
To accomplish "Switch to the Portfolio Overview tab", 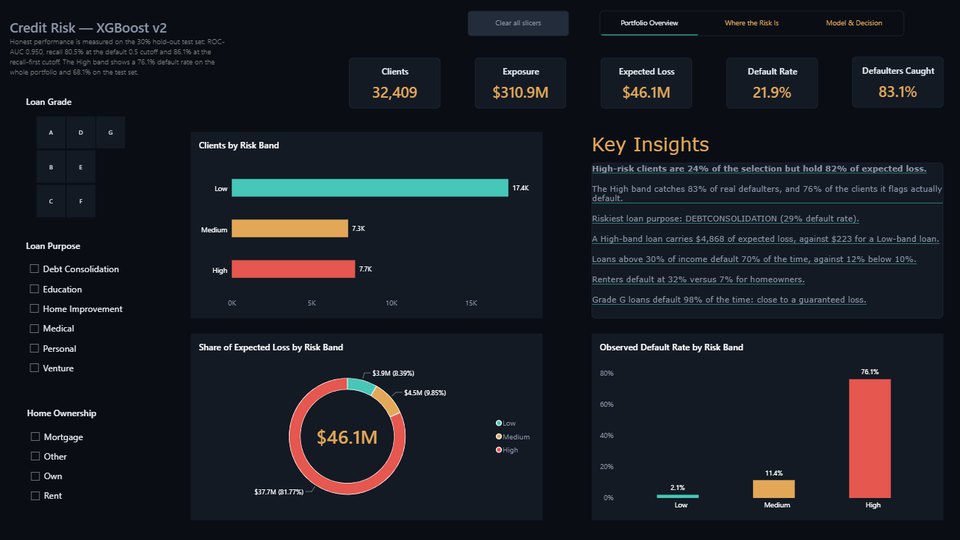I will click(649, 23).
